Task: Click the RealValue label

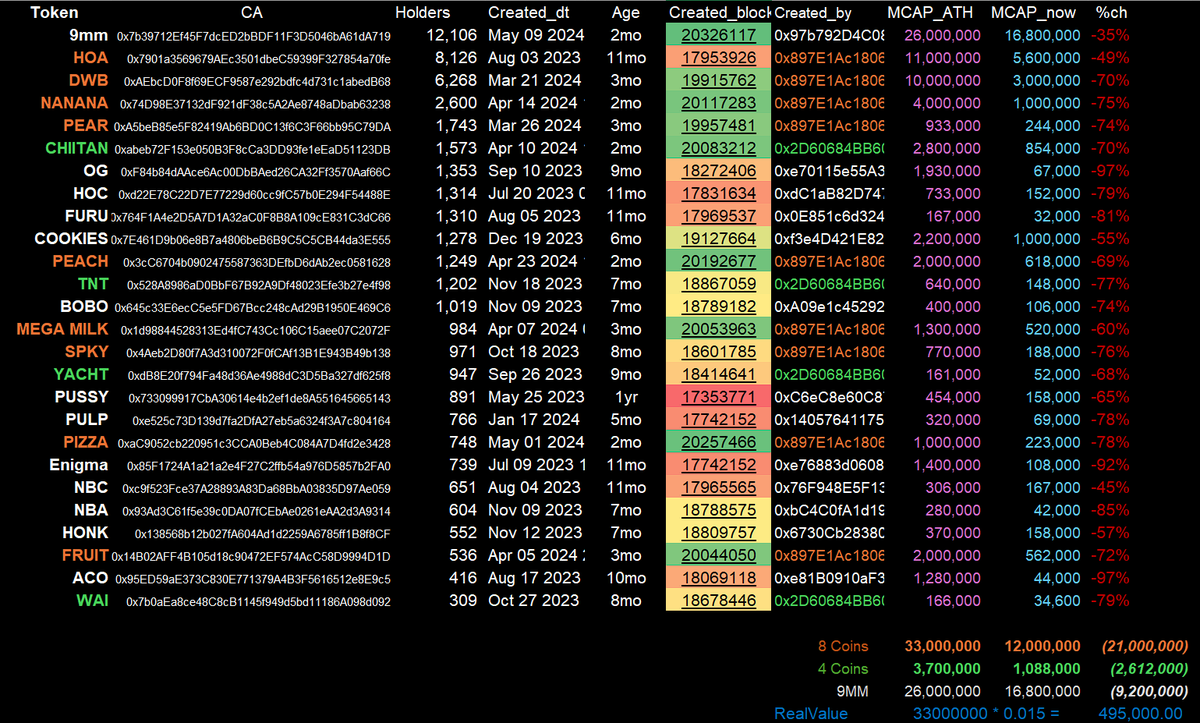Action: pos(811,713)
